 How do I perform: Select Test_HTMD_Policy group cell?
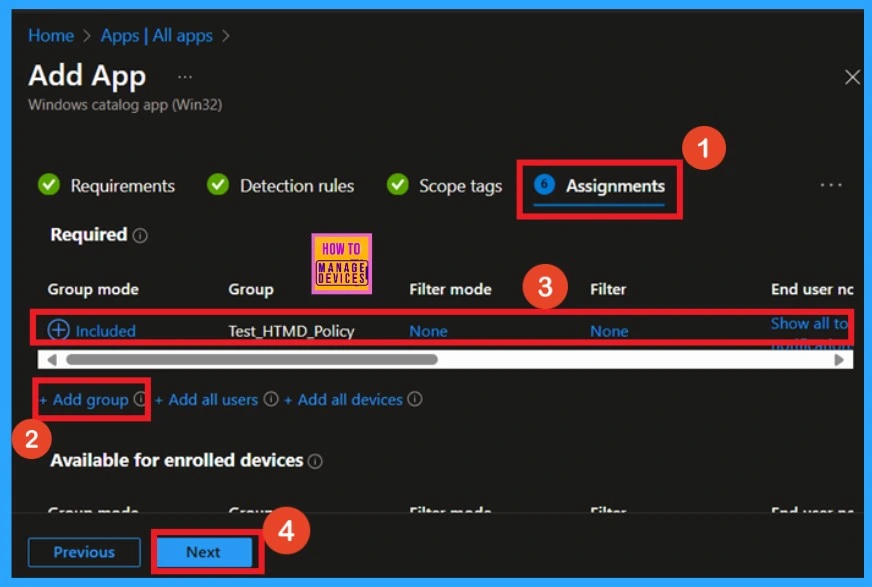(x=291, y=331)
